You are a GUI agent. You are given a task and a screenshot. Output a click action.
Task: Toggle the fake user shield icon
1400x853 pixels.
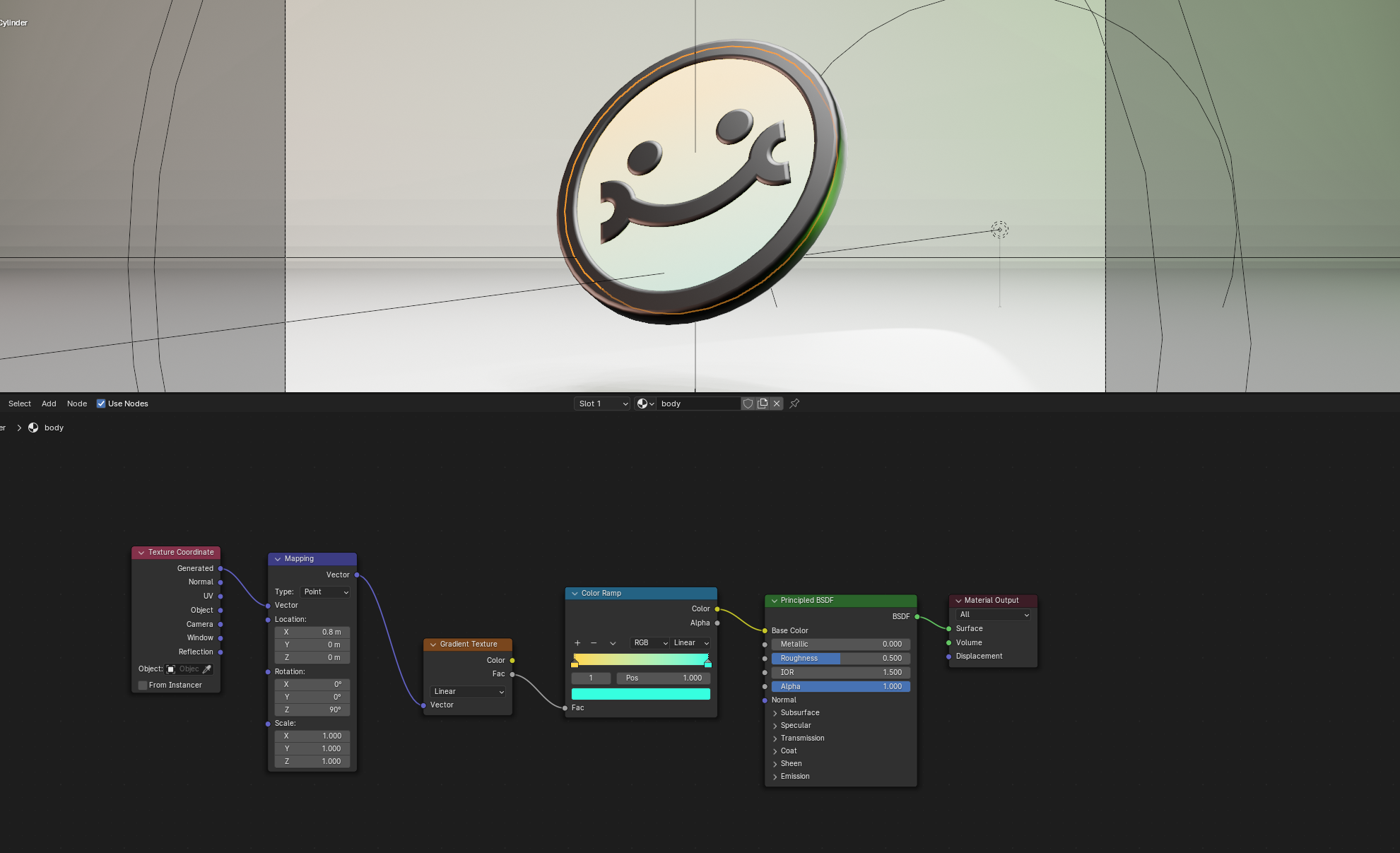(748, 404)
